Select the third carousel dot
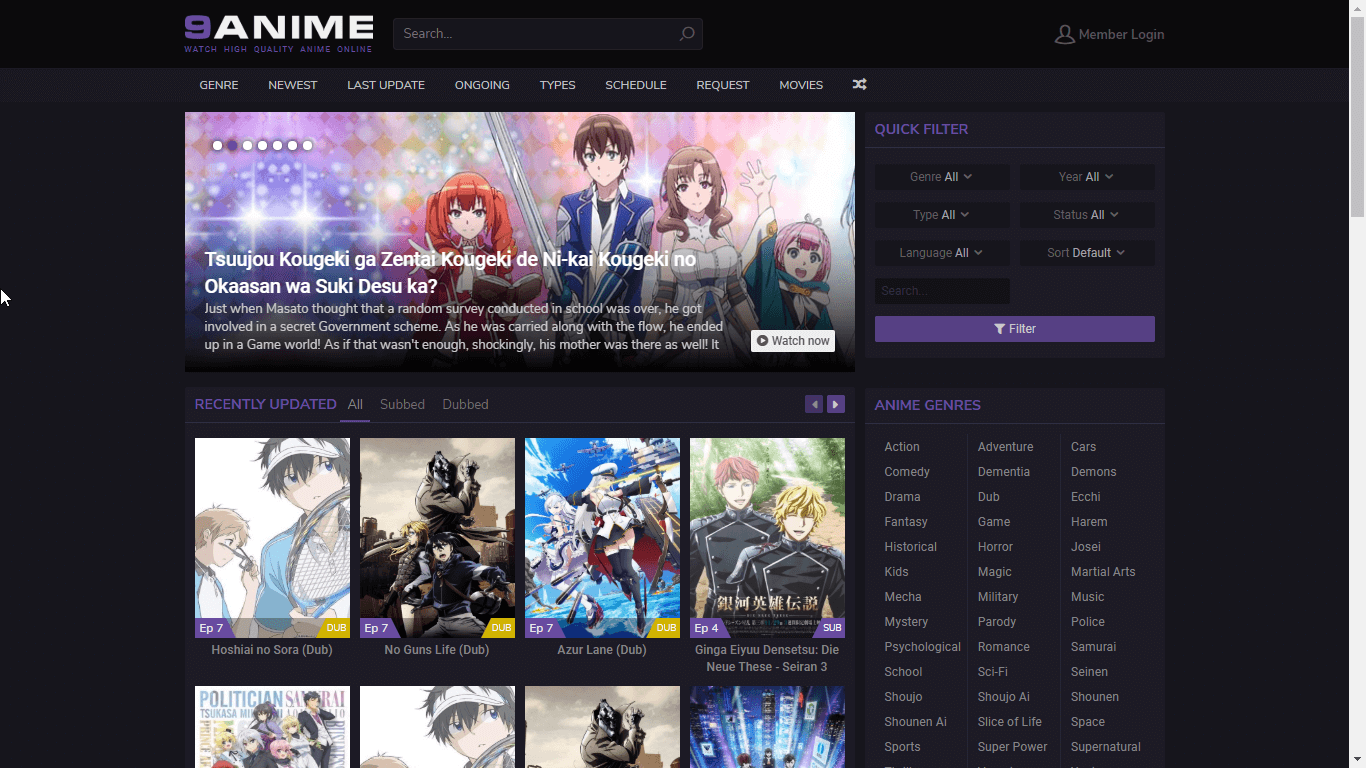 pos(247,145)
